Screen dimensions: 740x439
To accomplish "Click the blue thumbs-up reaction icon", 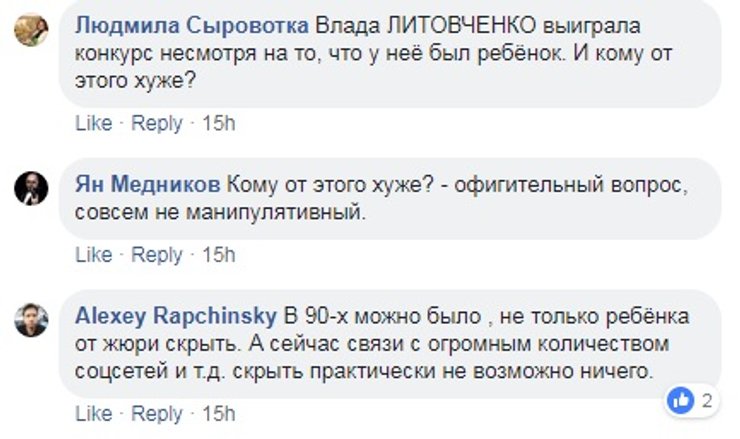I will tap(682, 402).
